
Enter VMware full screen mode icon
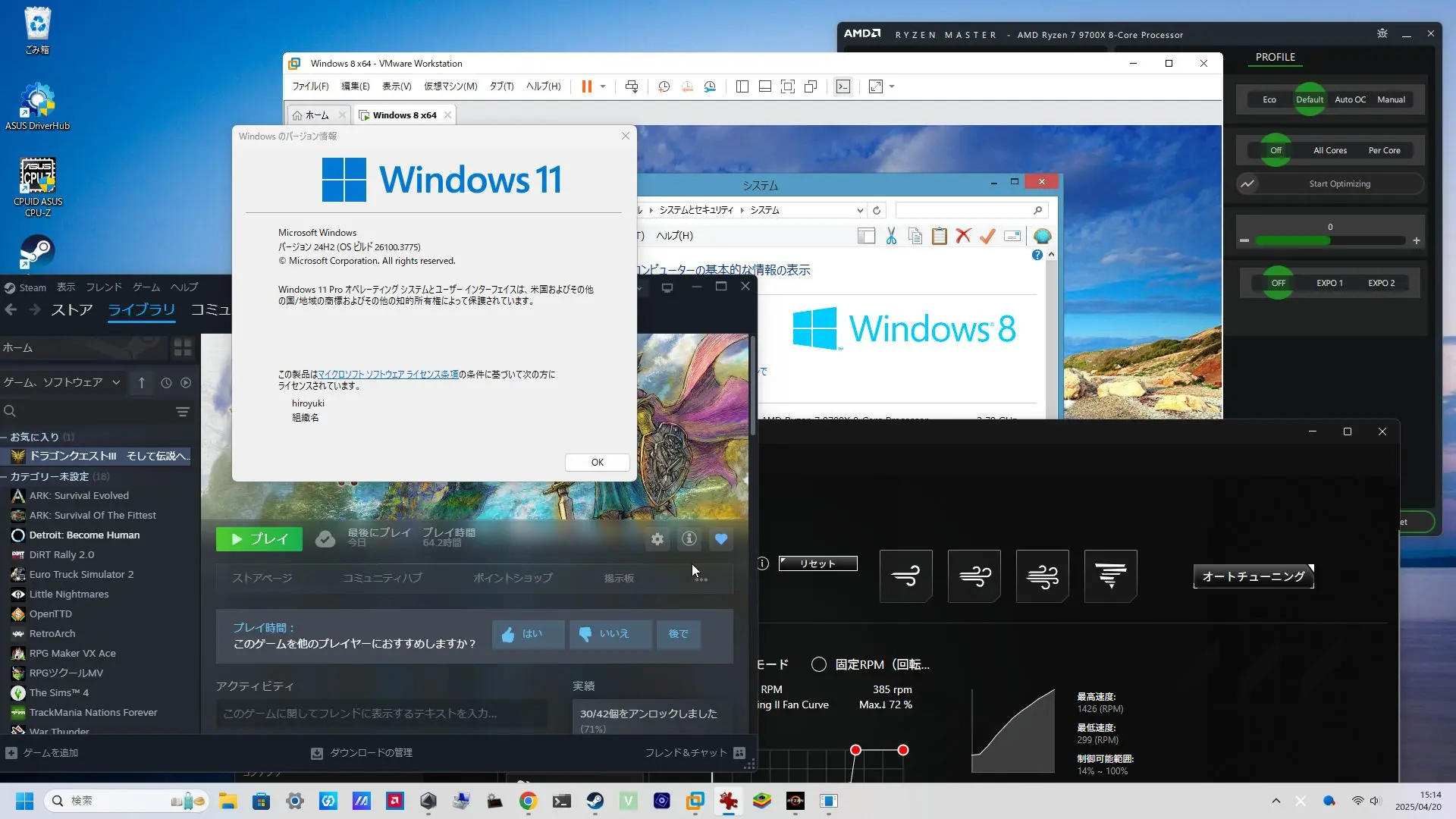[x=788, y=86]
